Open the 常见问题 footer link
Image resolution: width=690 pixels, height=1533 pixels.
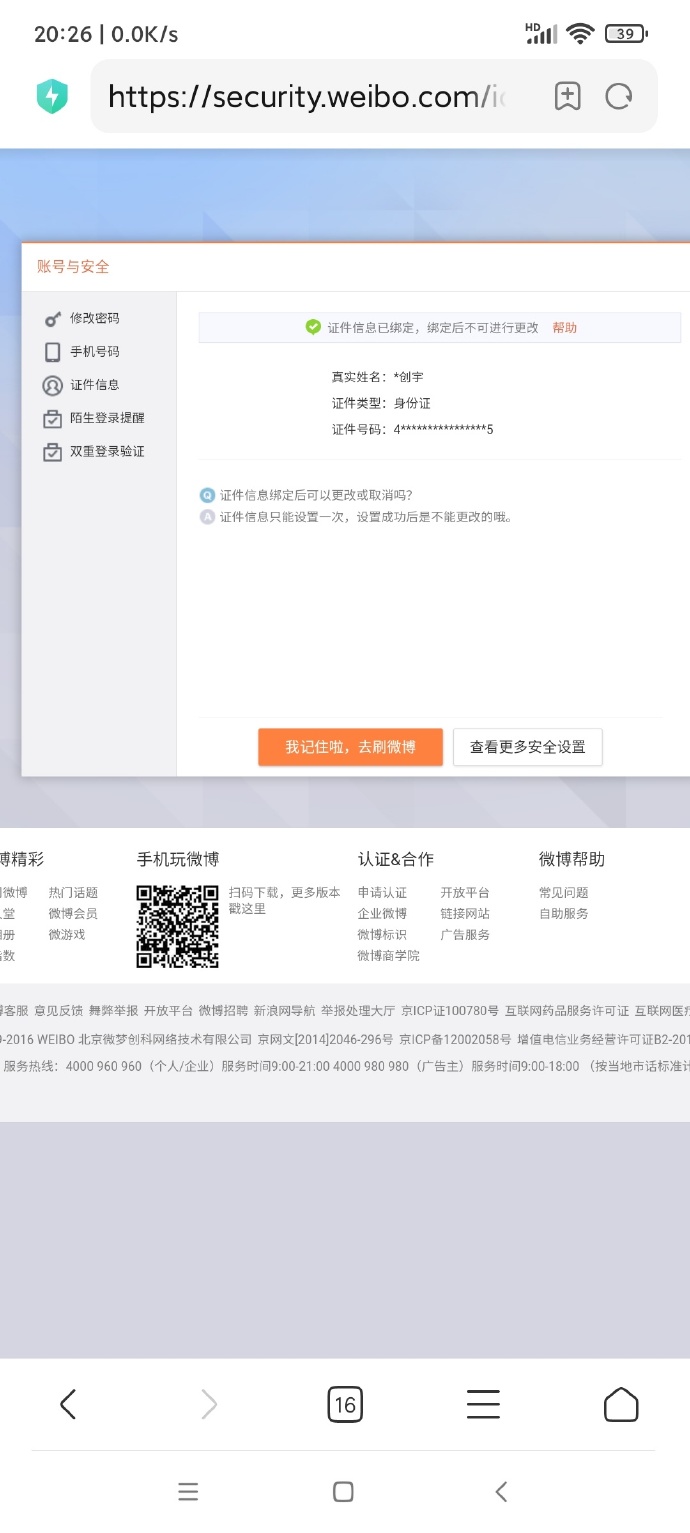(x=564, y=893)
